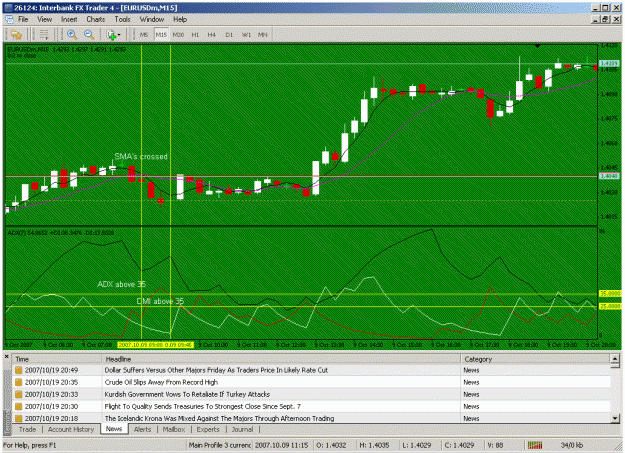Click news icon for 2007/10/19 20:35 row
This screenshot has width=625, height=453.
pyautogui.click(x=18, y=382)
